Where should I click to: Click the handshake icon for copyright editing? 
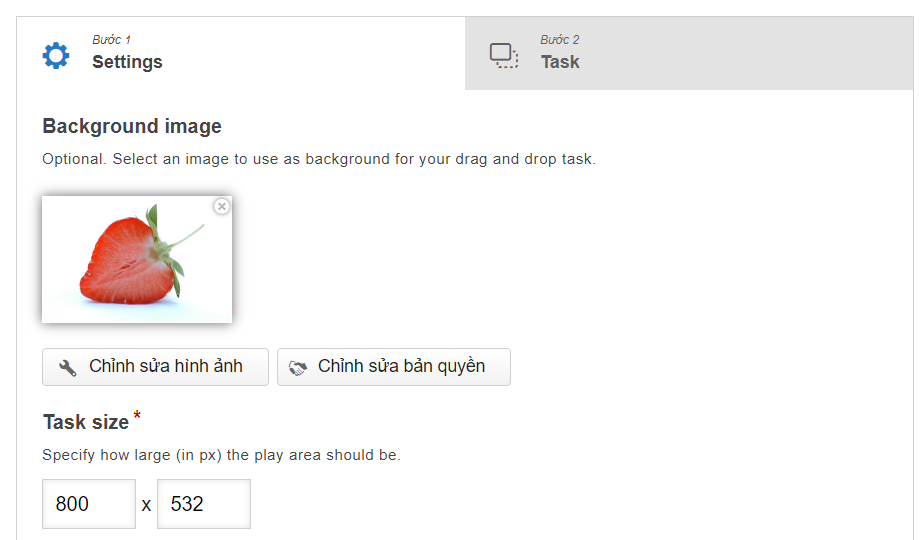pyautogui.click(x=298, y=368)
